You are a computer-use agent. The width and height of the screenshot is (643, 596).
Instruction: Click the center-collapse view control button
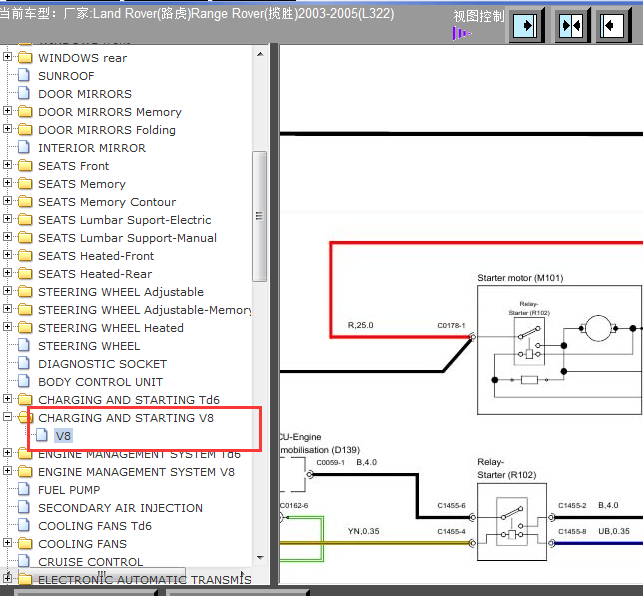tap(572, 25)
